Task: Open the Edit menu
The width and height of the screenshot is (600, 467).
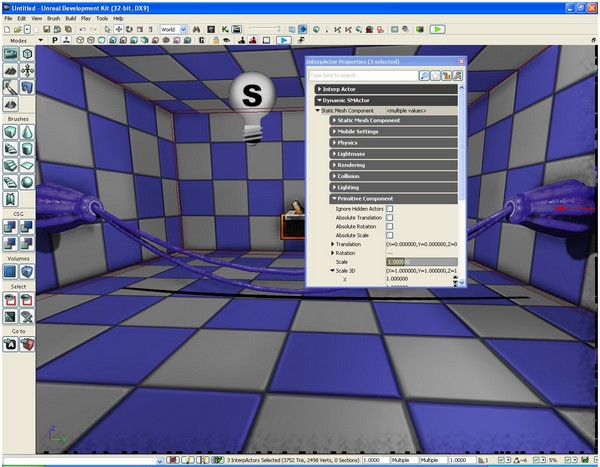Action: 21,18
